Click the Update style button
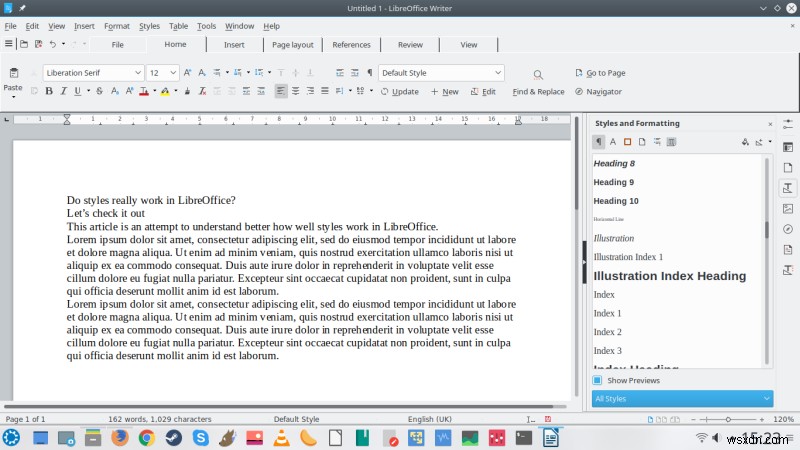This screenshot has width=800, height=450. coord(399,91)
